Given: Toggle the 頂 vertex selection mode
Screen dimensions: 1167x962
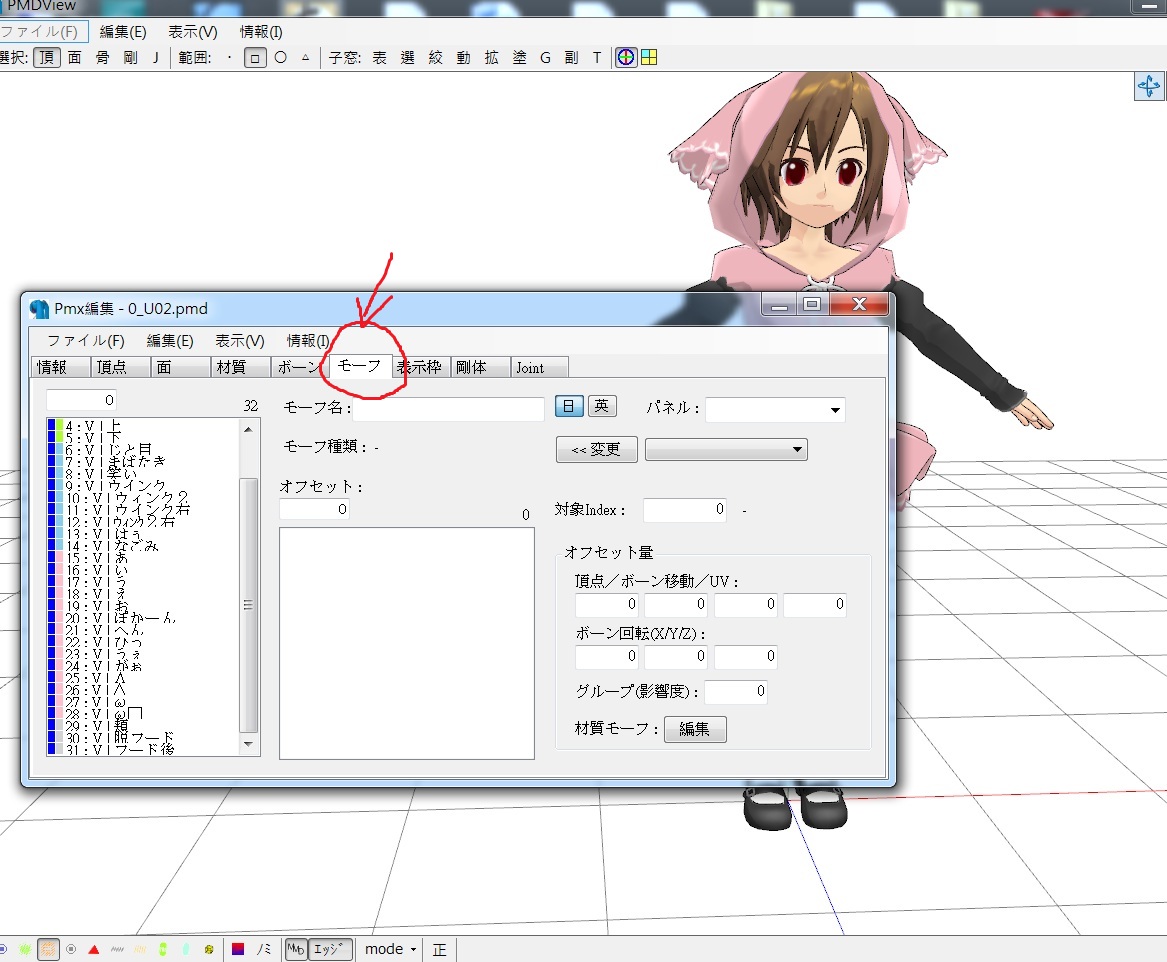Looking at the screenshot, I should coord(47,57).
